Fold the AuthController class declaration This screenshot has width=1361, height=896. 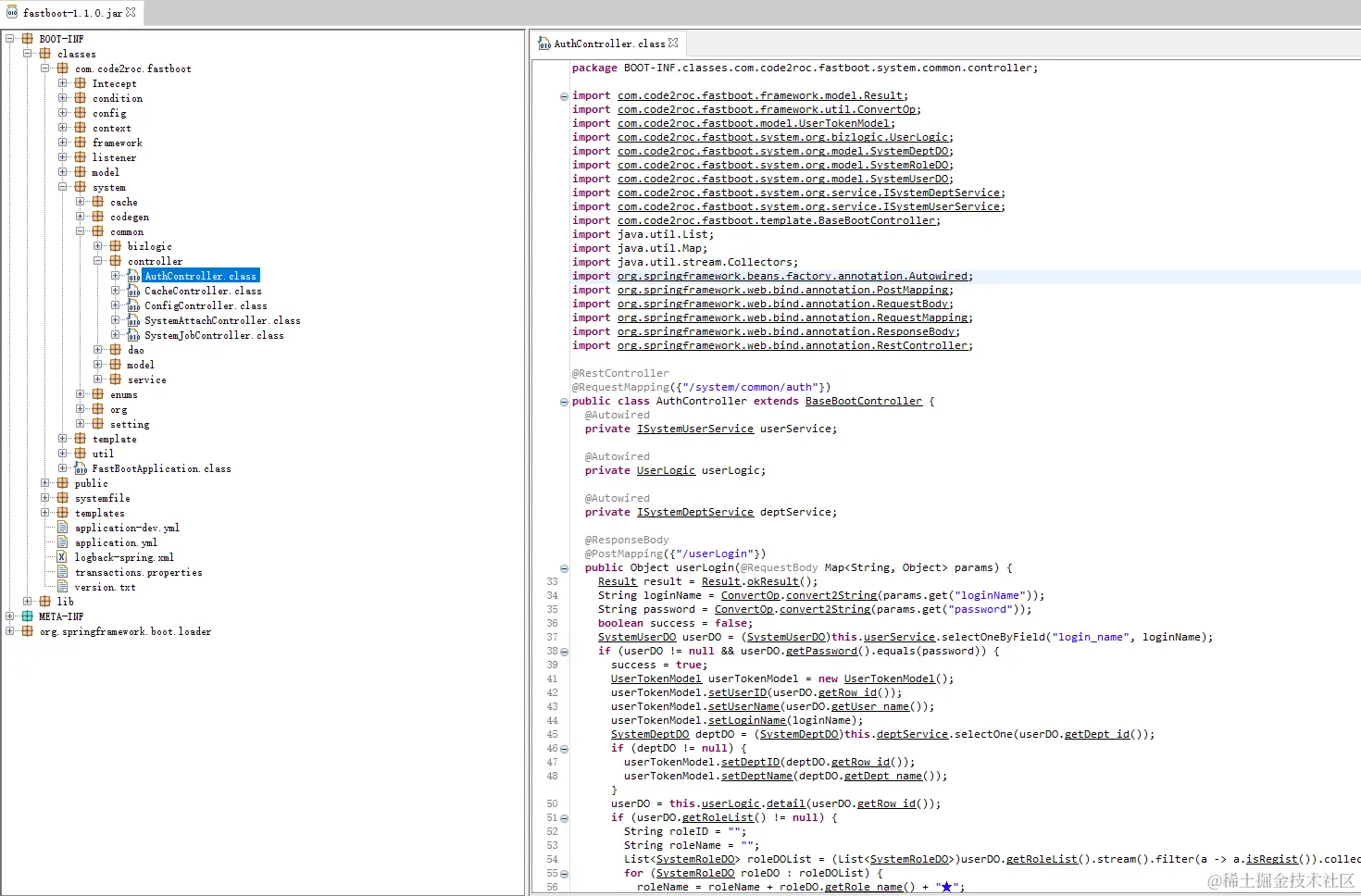(564, 402)
